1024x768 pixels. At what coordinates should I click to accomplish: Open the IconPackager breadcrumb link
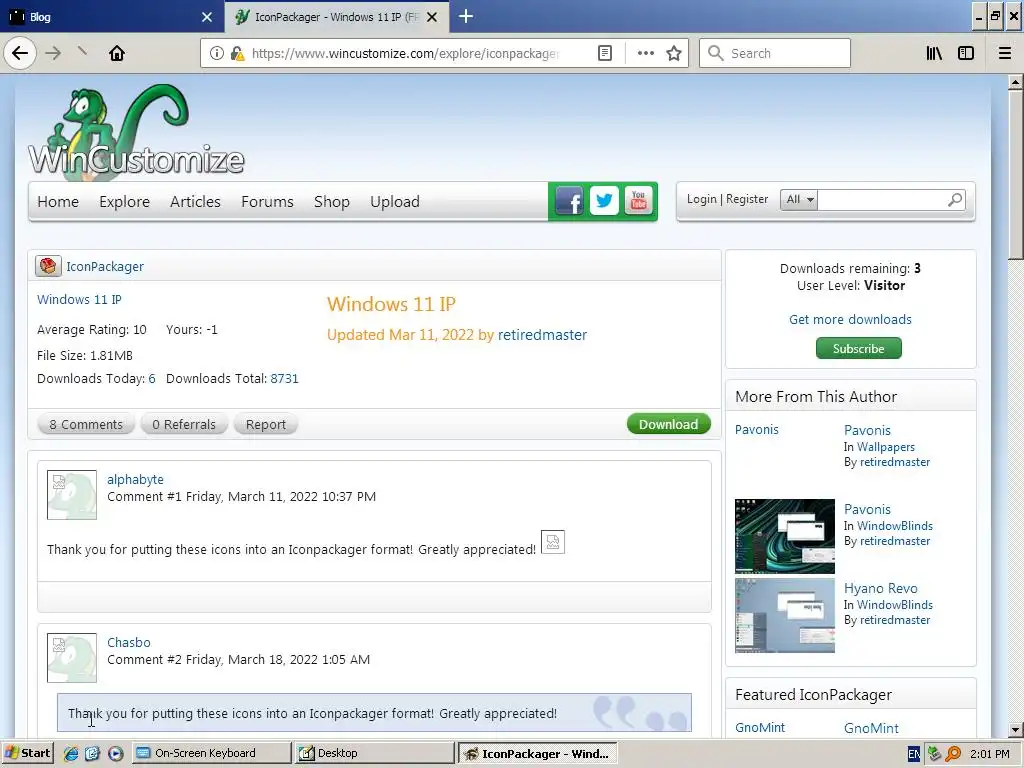[104, 266]
